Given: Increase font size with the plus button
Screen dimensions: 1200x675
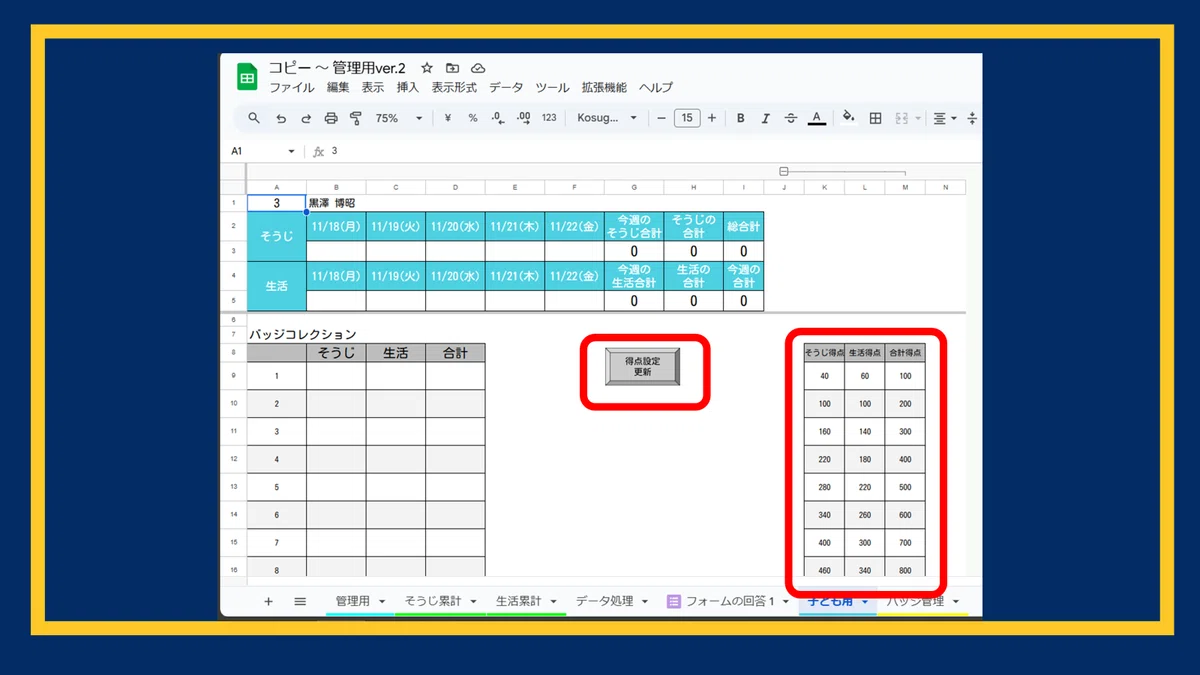Looking at the screenshot, I should [712, 118].
